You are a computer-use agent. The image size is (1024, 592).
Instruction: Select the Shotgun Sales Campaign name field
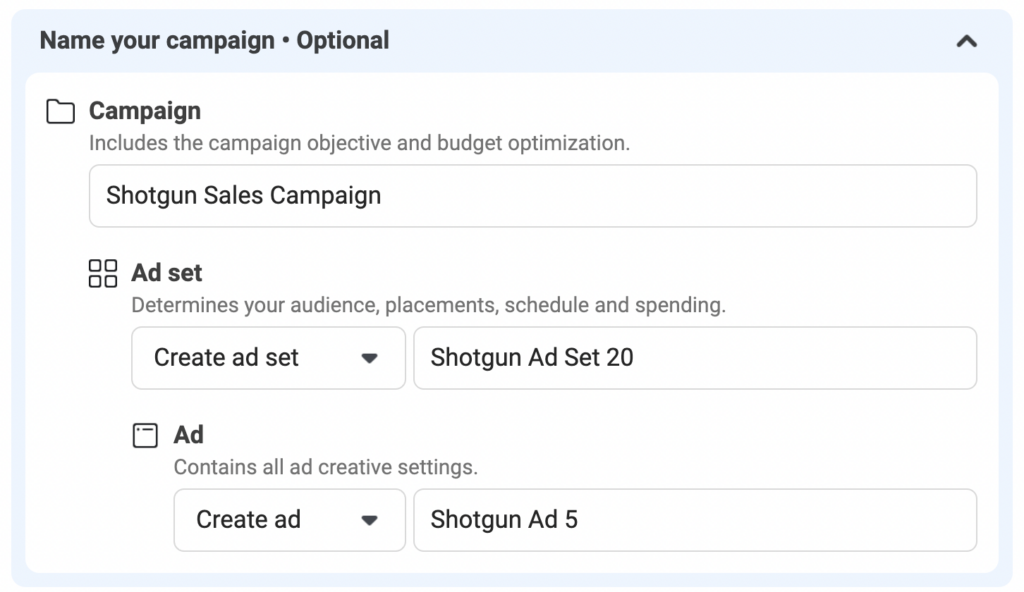pyautogui.click(x=533, y=196)
